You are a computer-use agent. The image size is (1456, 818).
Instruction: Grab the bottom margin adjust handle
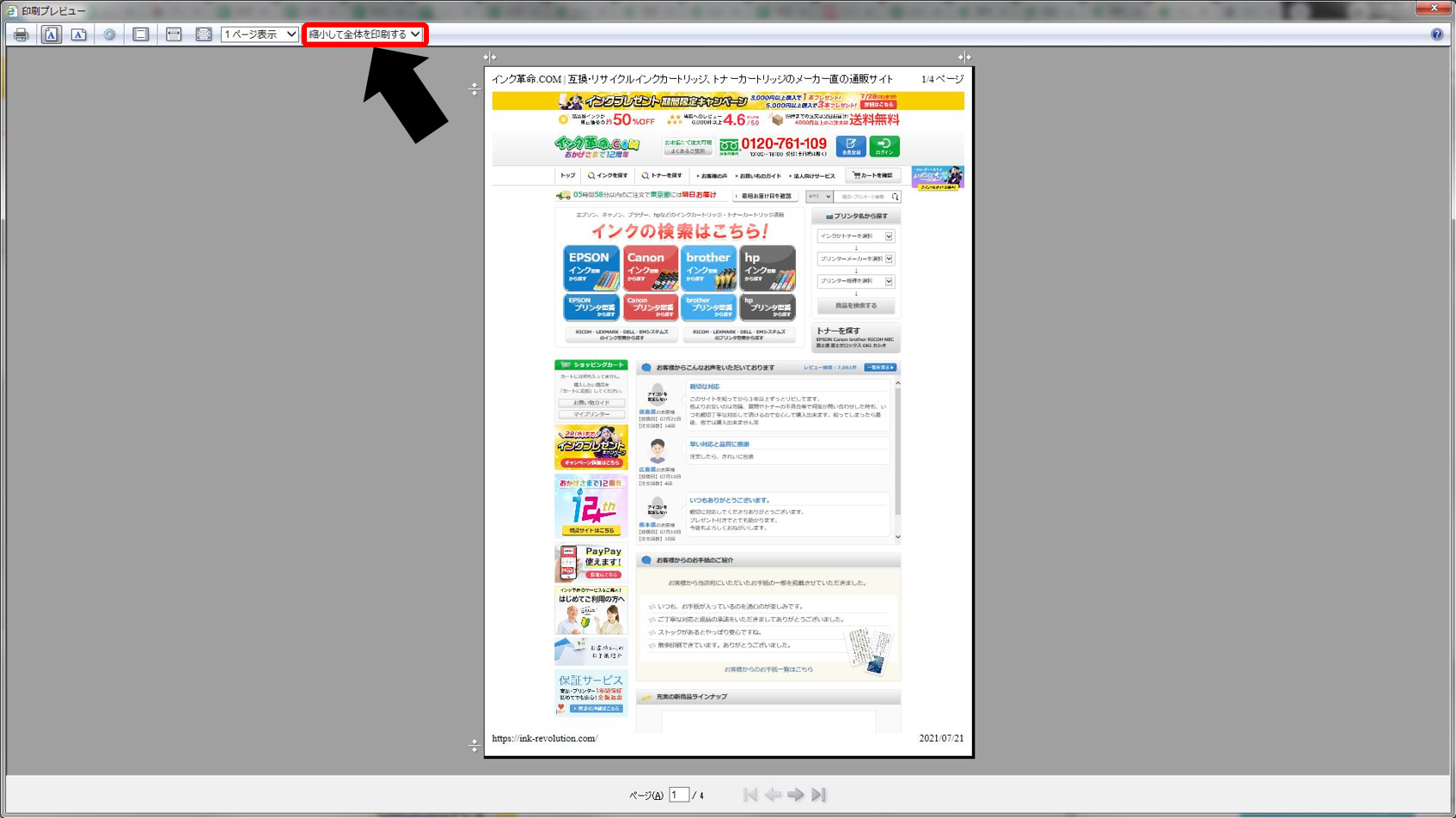[474, 746]
